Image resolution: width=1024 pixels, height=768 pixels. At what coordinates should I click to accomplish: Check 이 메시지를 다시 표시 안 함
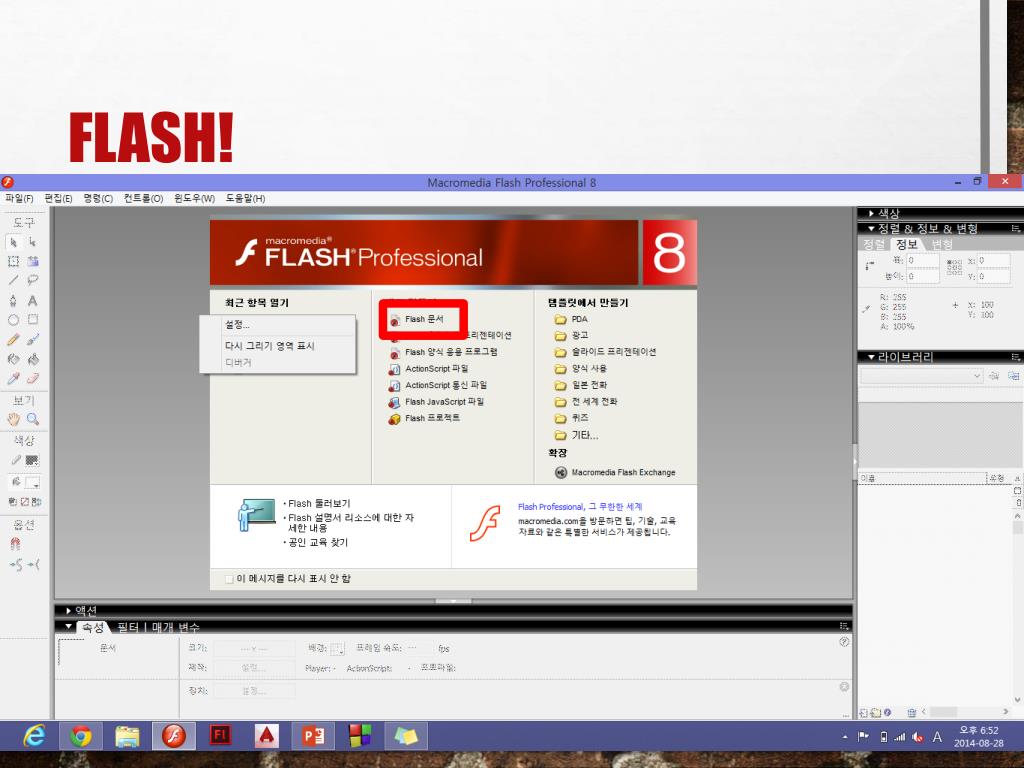click(229, 579)
